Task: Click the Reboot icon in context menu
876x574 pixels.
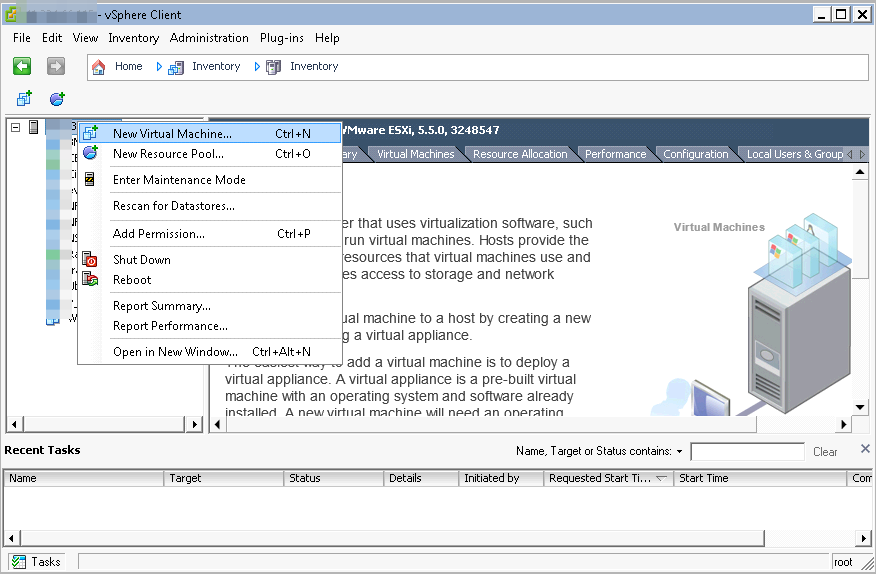Action: [91, 280]
